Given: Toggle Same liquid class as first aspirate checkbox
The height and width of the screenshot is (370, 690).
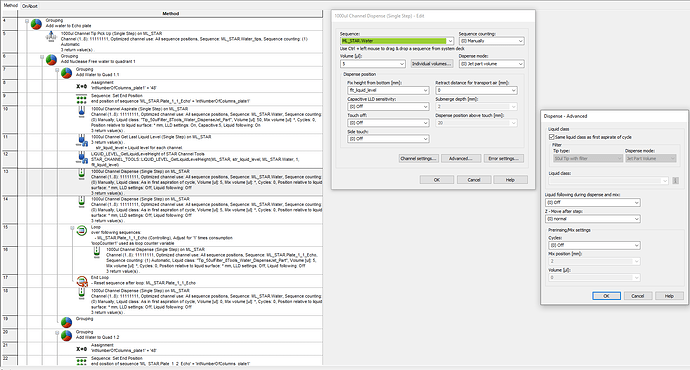Looking at the screenshot, I should [552, 137].
